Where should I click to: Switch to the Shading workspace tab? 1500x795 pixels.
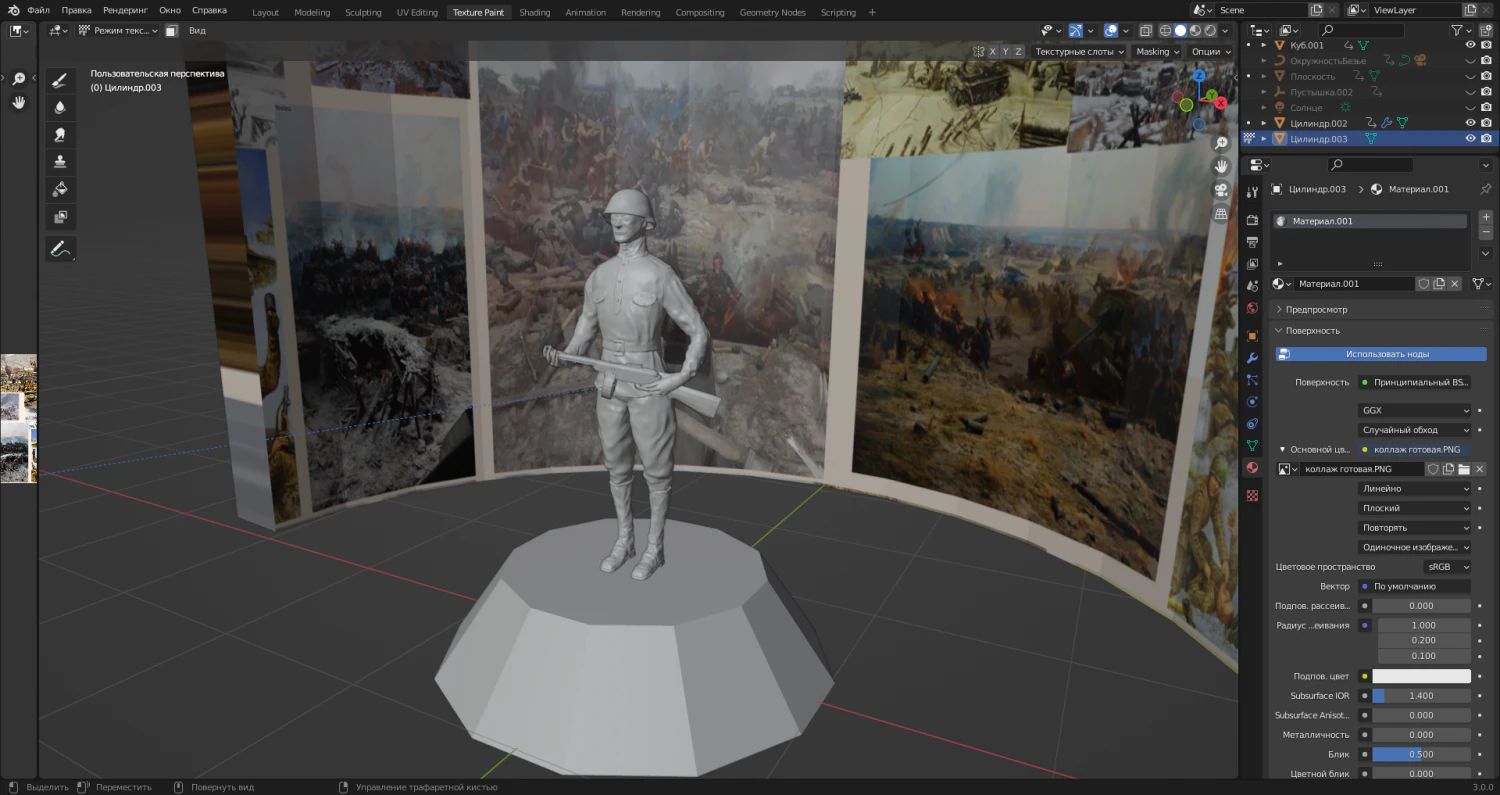(x=535, y=12)
